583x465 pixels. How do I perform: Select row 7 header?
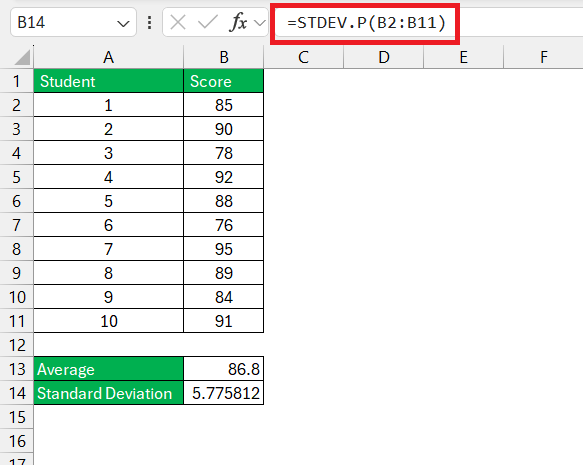[x=16, y=225]
